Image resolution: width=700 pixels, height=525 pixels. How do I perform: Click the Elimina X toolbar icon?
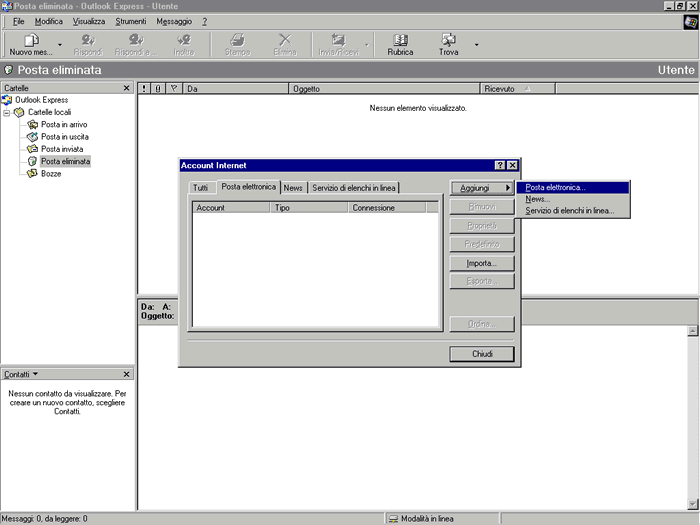point(285,41)
